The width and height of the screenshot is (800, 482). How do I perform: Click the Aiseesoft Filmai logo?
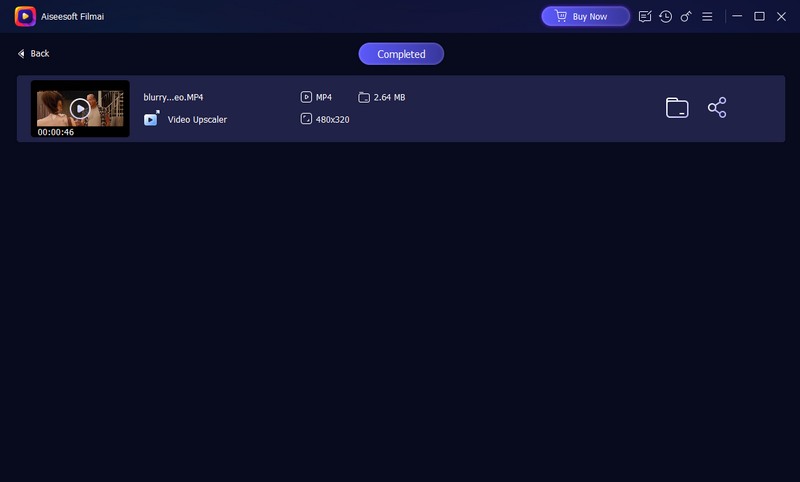[x=25, y=16]
